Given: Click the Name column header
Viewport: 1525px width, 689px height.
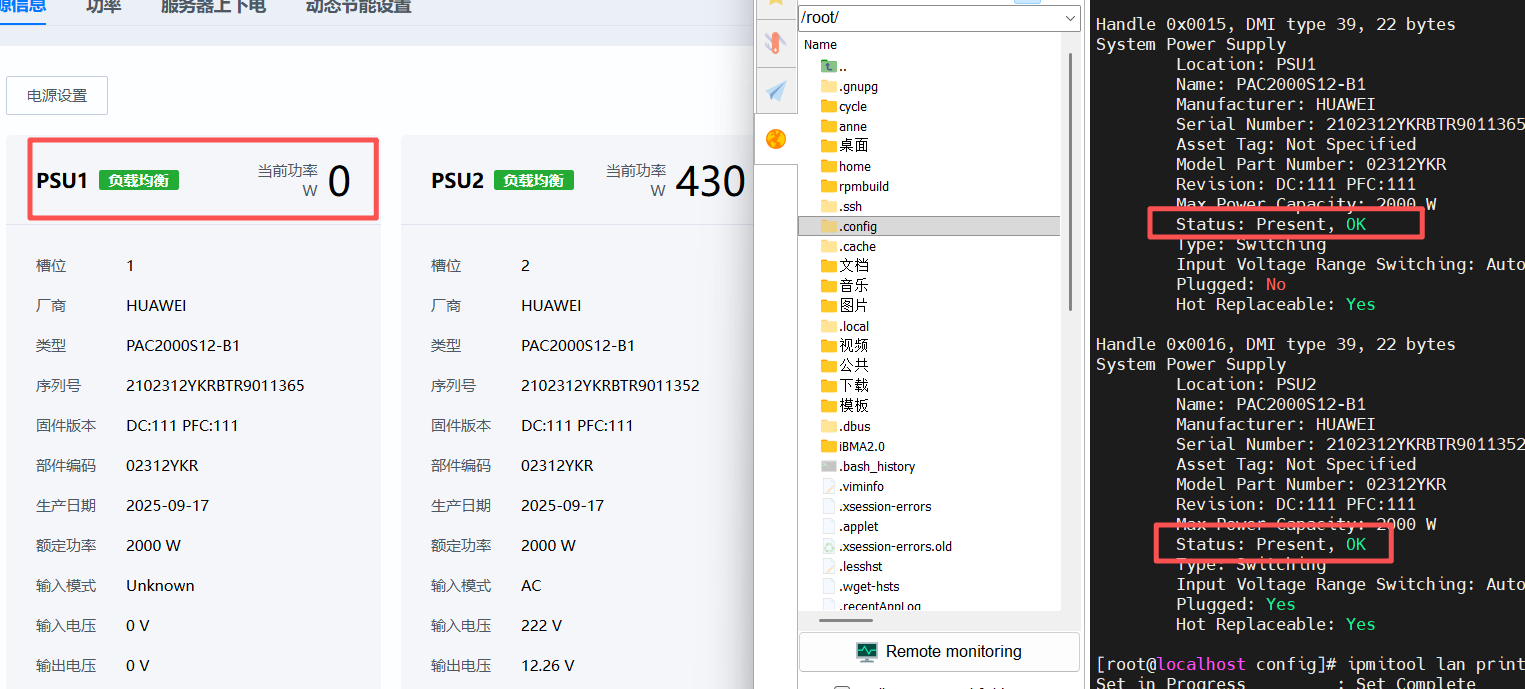Looking at the screenshot, I should click(x=821, y=44).
